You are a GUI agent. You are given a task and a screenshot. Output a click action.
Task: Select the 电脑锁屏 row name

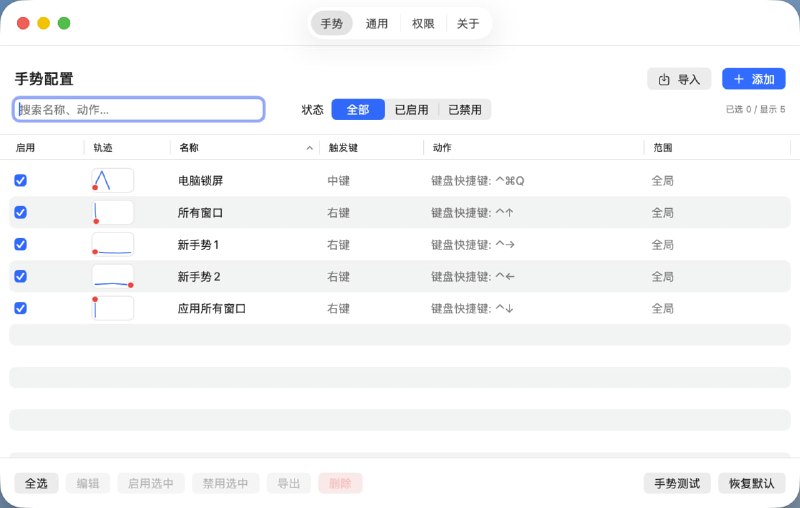click(201, 181)
